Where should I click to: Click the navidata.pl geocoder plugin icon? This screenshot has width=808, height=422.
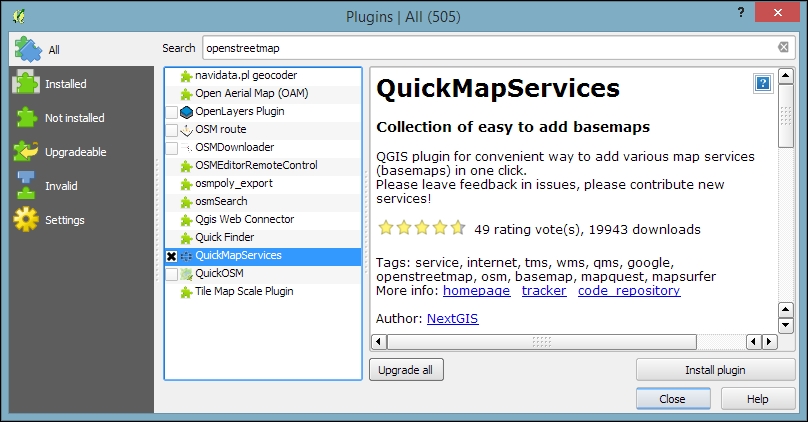coord(186,76)
